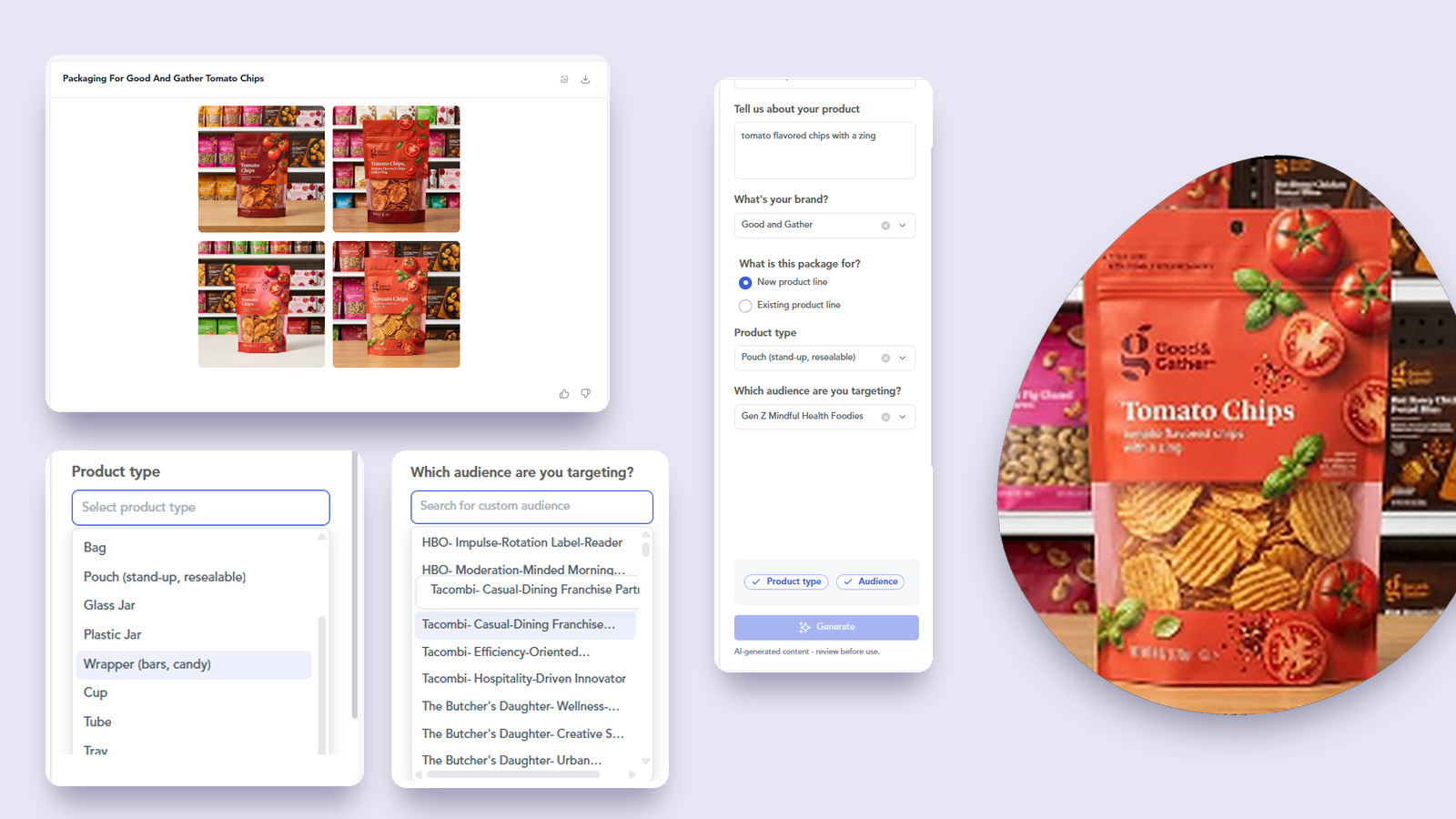Screen dimensions: 1456x819
Task: Click the right arrow of the audience horizontal scrollbar
Action: 632,774
